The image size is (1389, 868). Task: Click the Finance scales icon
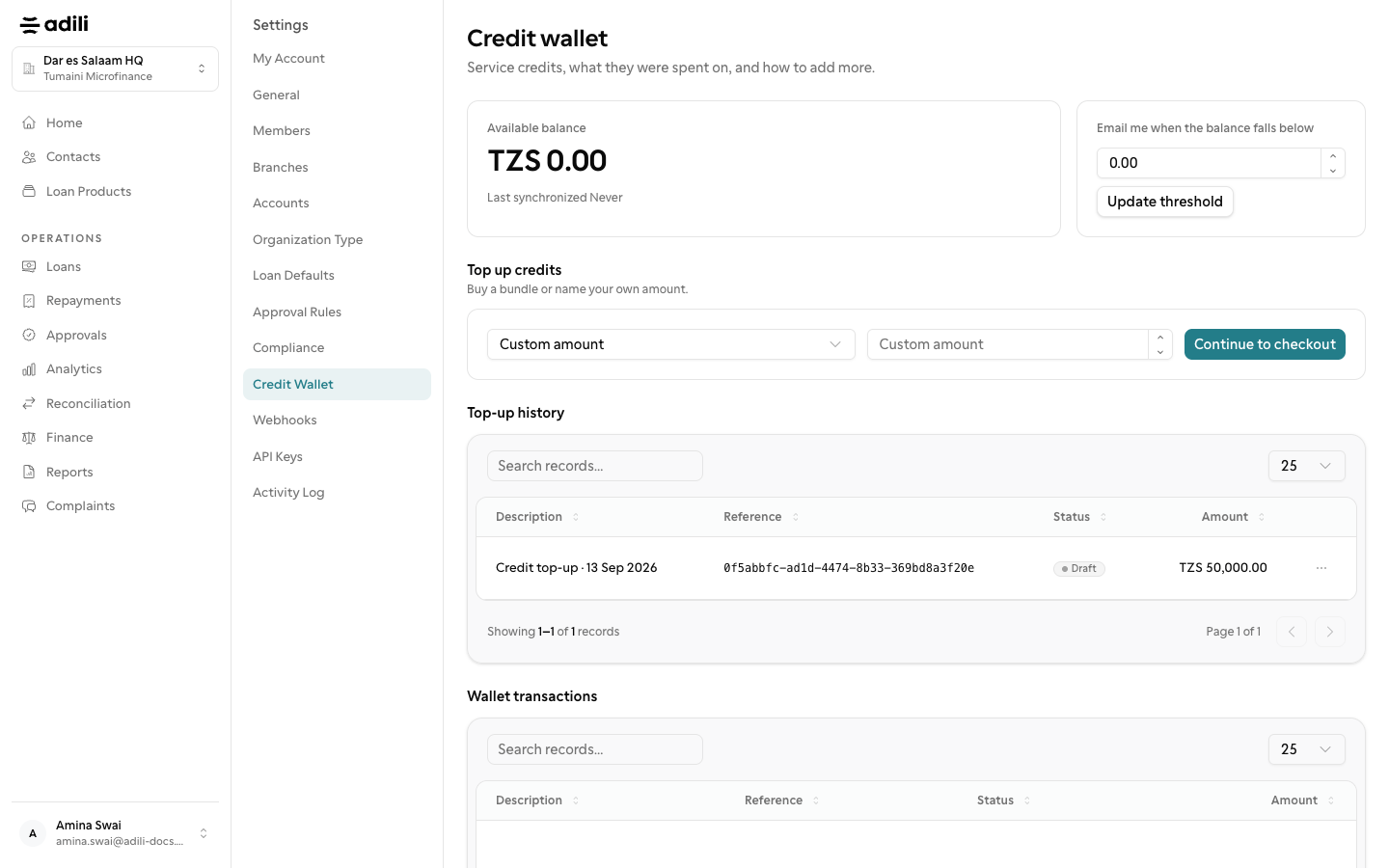point(29,438)
